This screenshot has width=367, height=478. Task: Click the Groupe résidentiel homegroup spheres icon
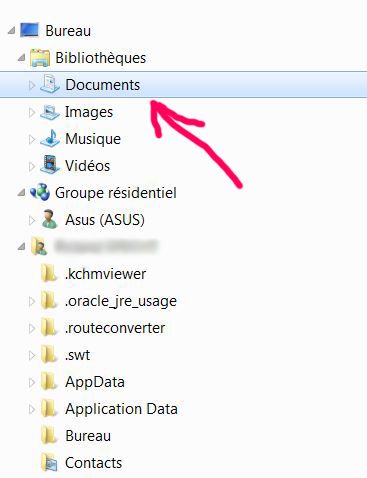40,192
